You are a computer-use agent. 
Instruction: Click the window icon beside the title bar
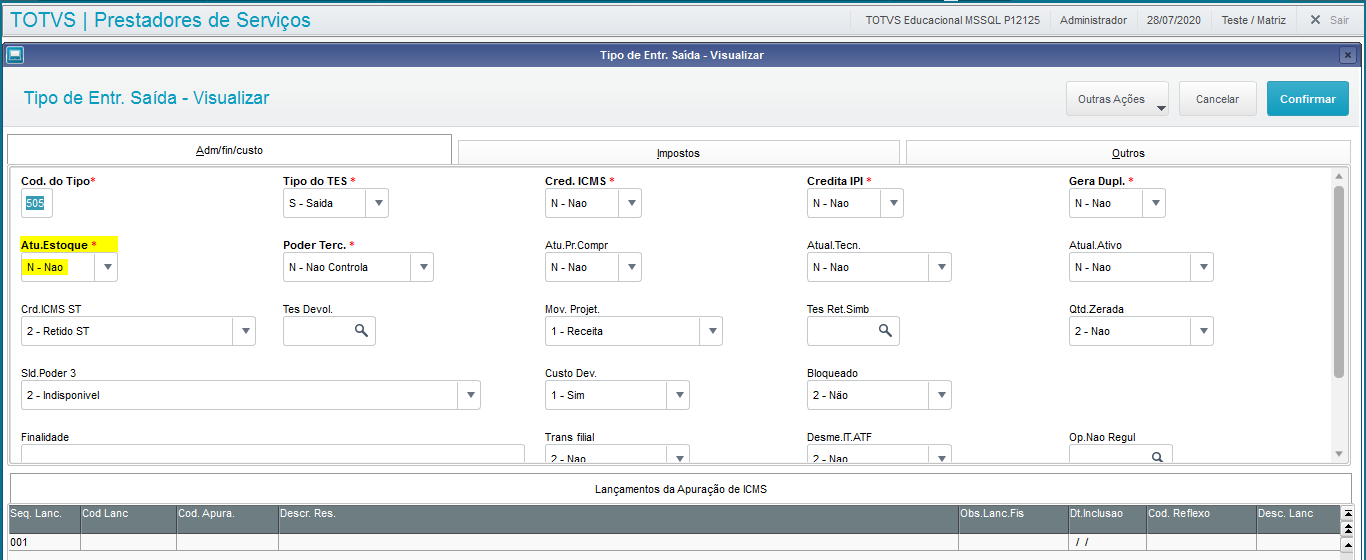coord(14,55)
